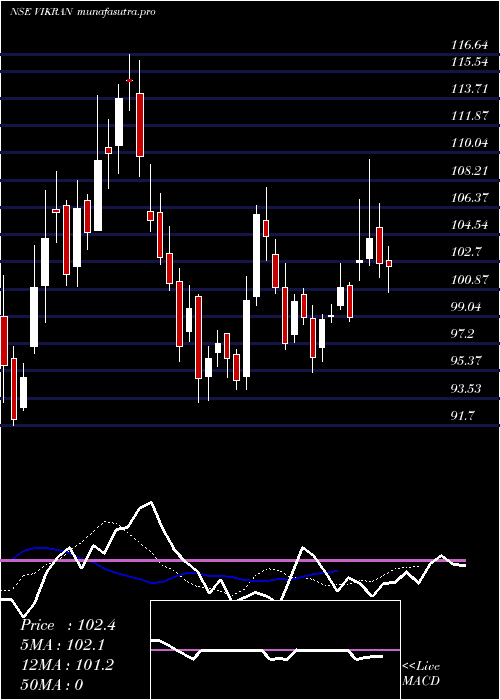Click the 106.37 price level label
The width and height of the screenshot is (500, 700).
(469, 198)
